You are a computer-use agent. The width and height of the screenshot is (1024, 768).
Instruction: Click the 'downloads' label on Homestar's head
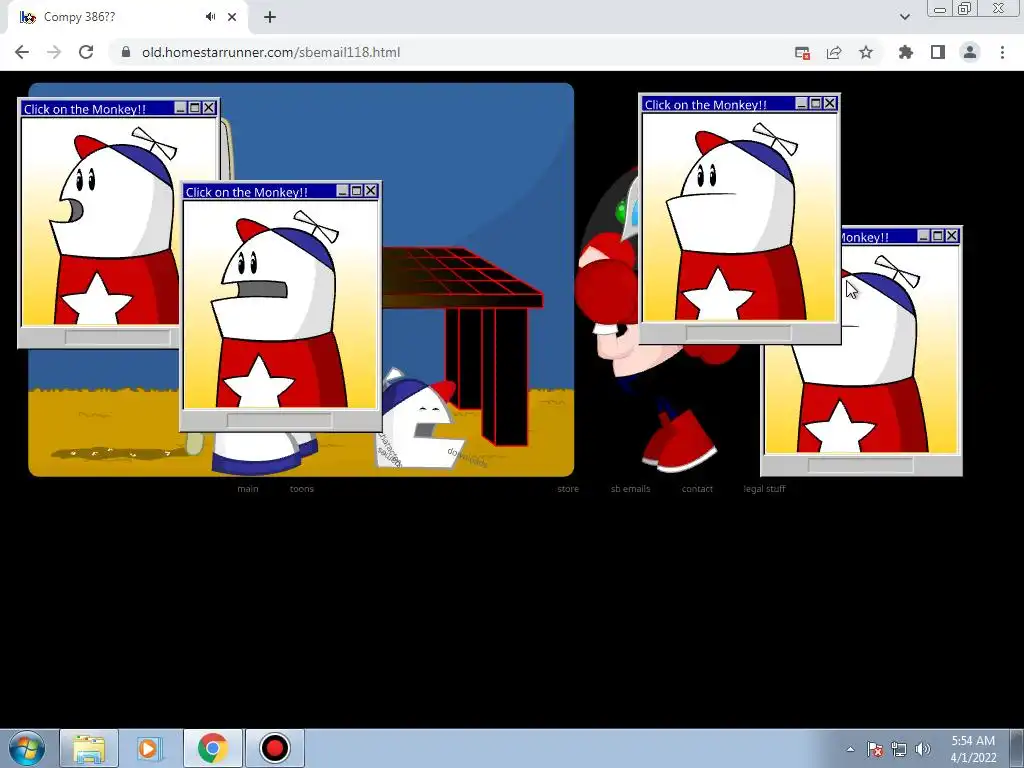[x=467, y=457]
